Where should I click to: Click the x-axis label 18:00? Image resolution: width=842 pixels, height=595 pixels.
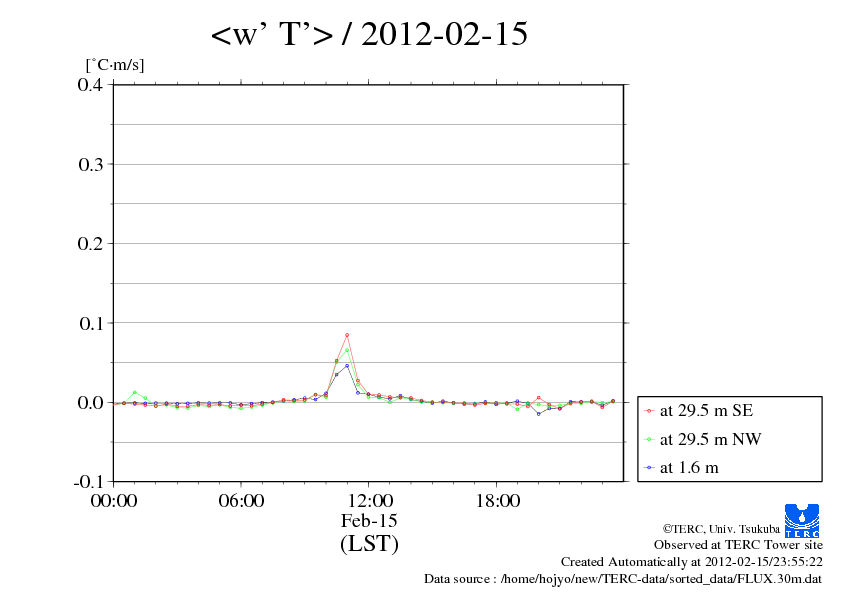[x=497, y=501]
